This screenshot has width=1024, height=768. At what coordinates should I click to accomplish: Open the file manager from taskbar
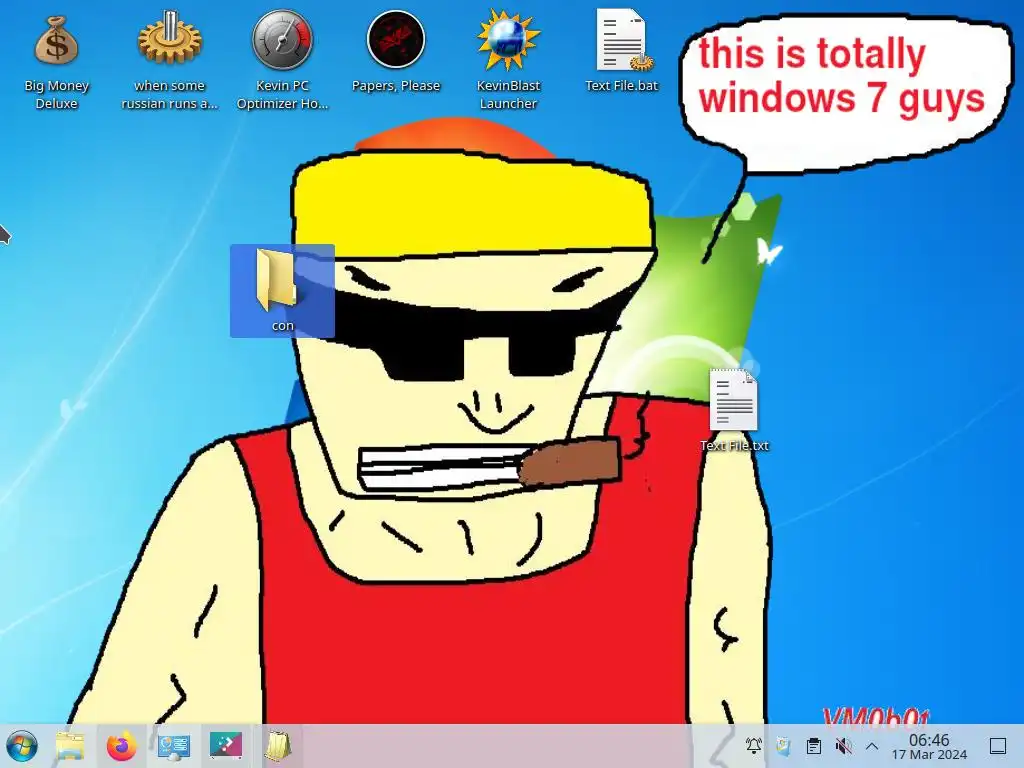coord(70,746)
